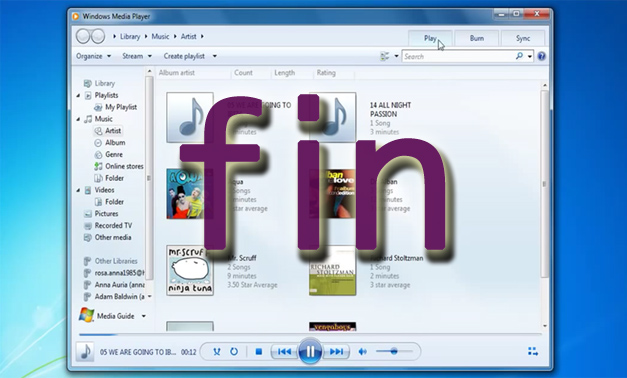627x378 pixels.
Task: Open the Burn tab
Action: pos(477,38)
